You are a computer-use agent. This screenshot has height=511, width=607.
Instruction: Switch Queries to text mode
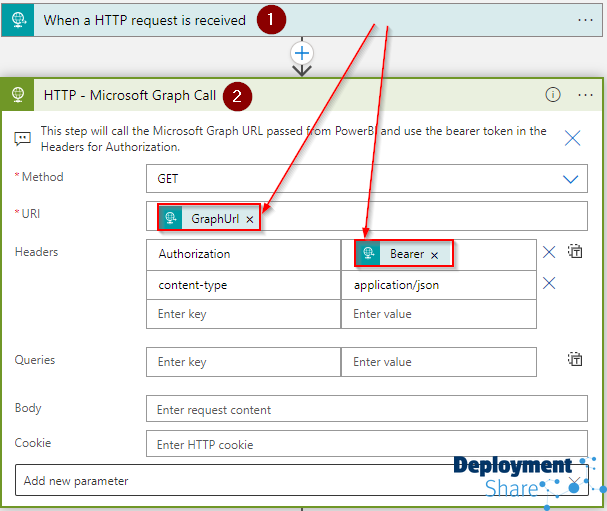point(575,359)
